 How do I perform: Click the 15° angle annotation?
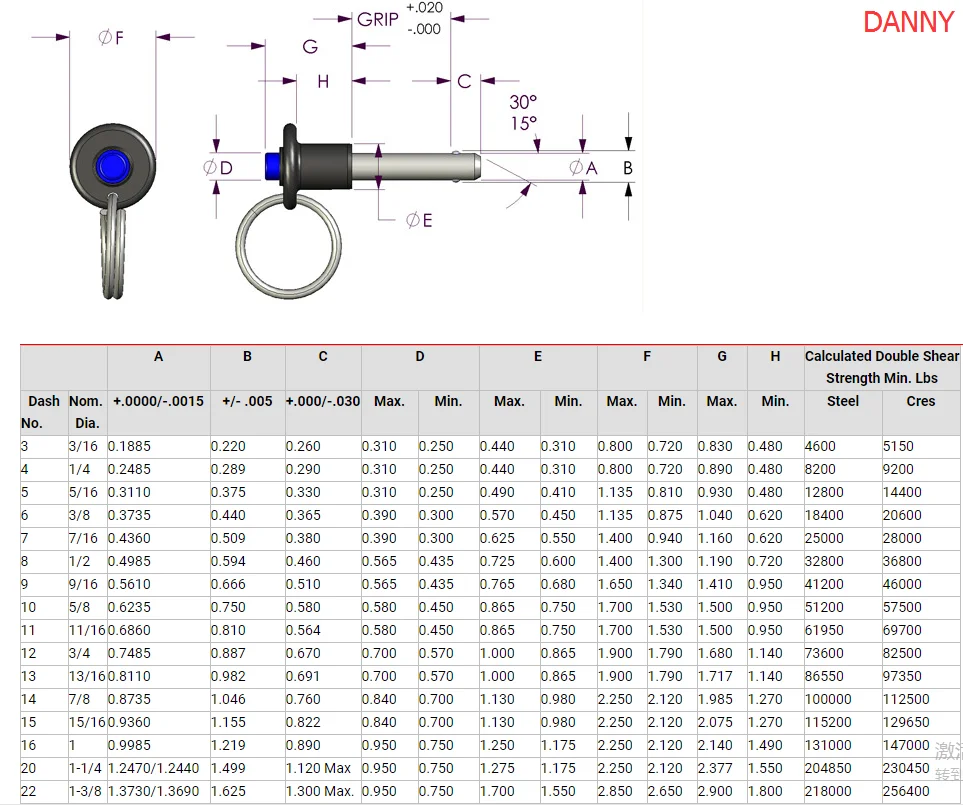(522, 123)
